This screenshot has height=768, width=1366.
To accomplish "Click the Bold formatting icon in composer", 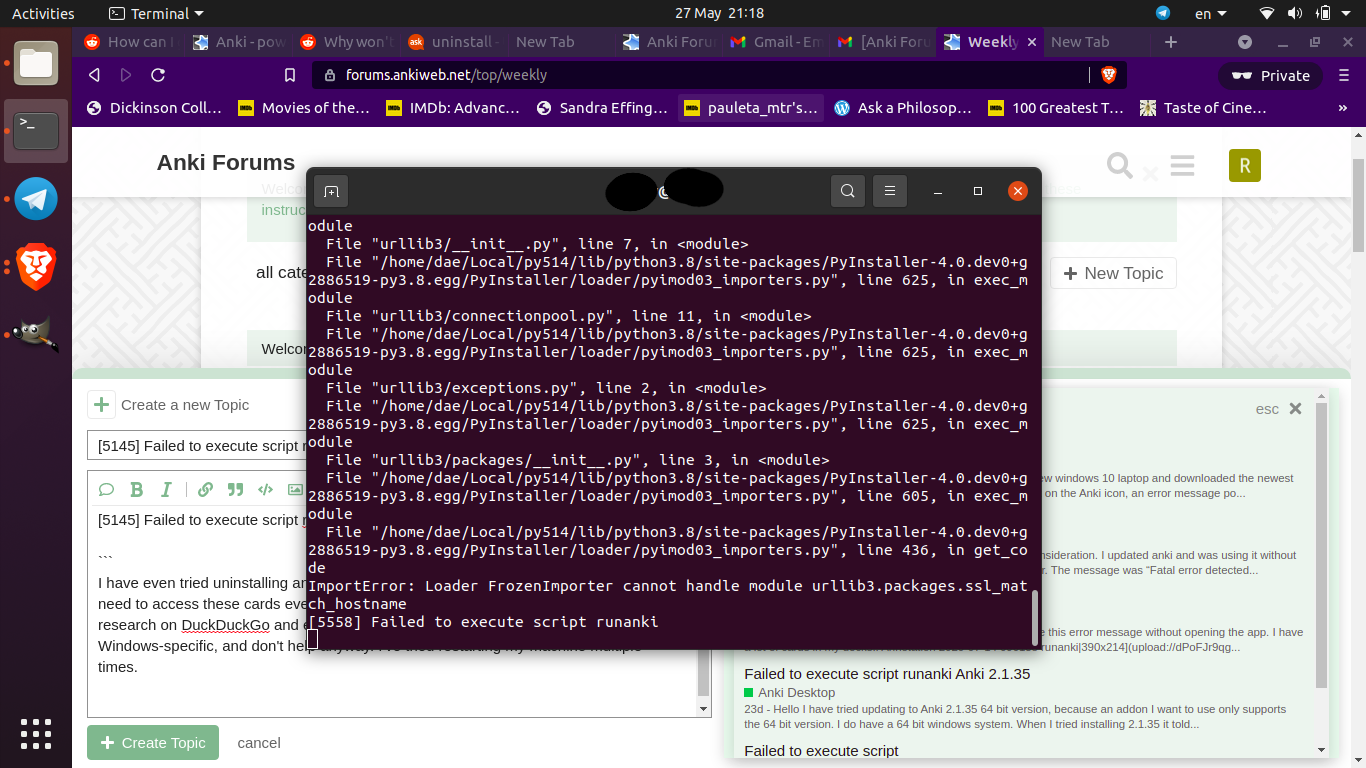I will point(137,489).
